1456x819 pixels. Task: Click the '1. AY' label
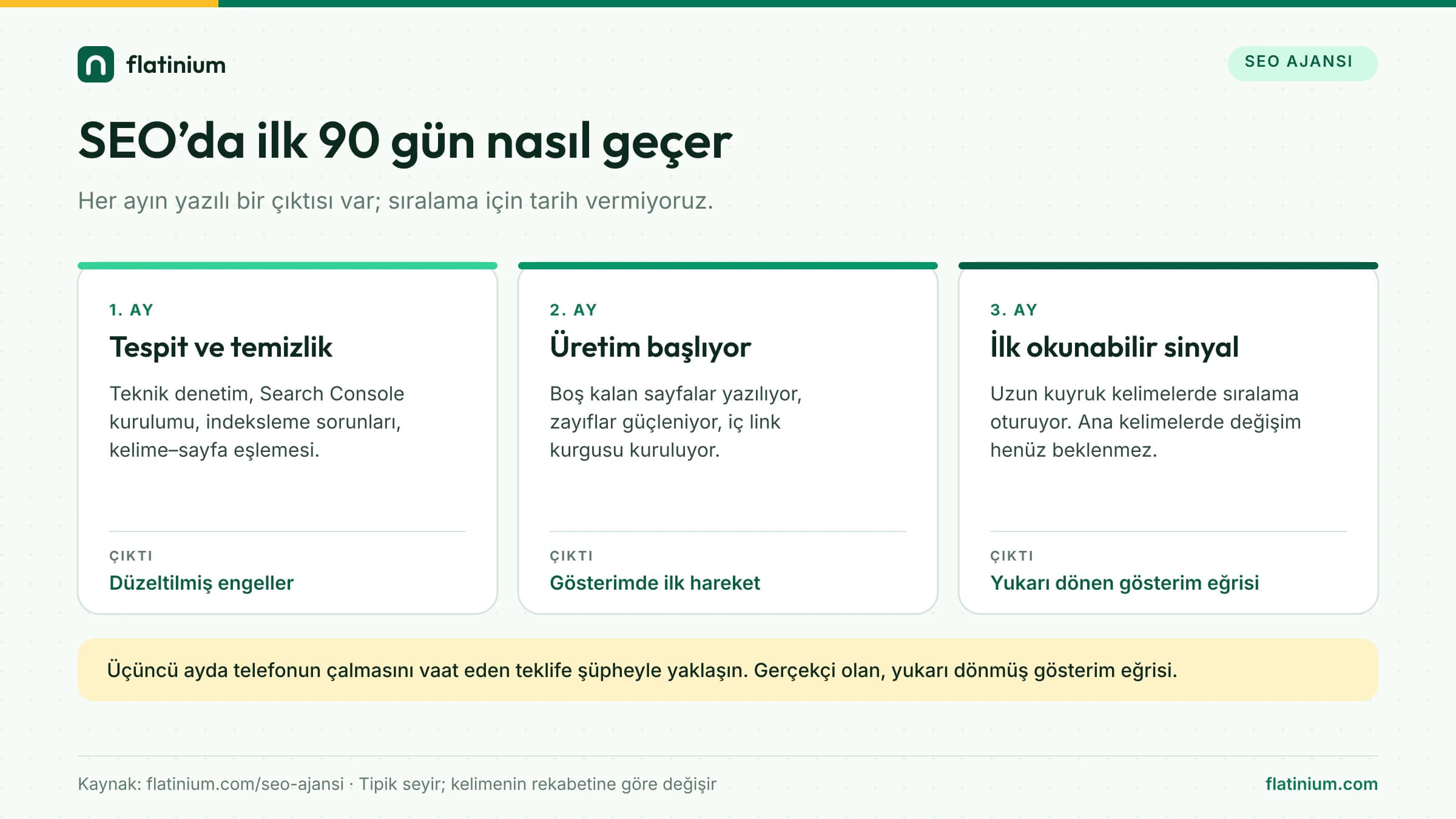(132, 310)
